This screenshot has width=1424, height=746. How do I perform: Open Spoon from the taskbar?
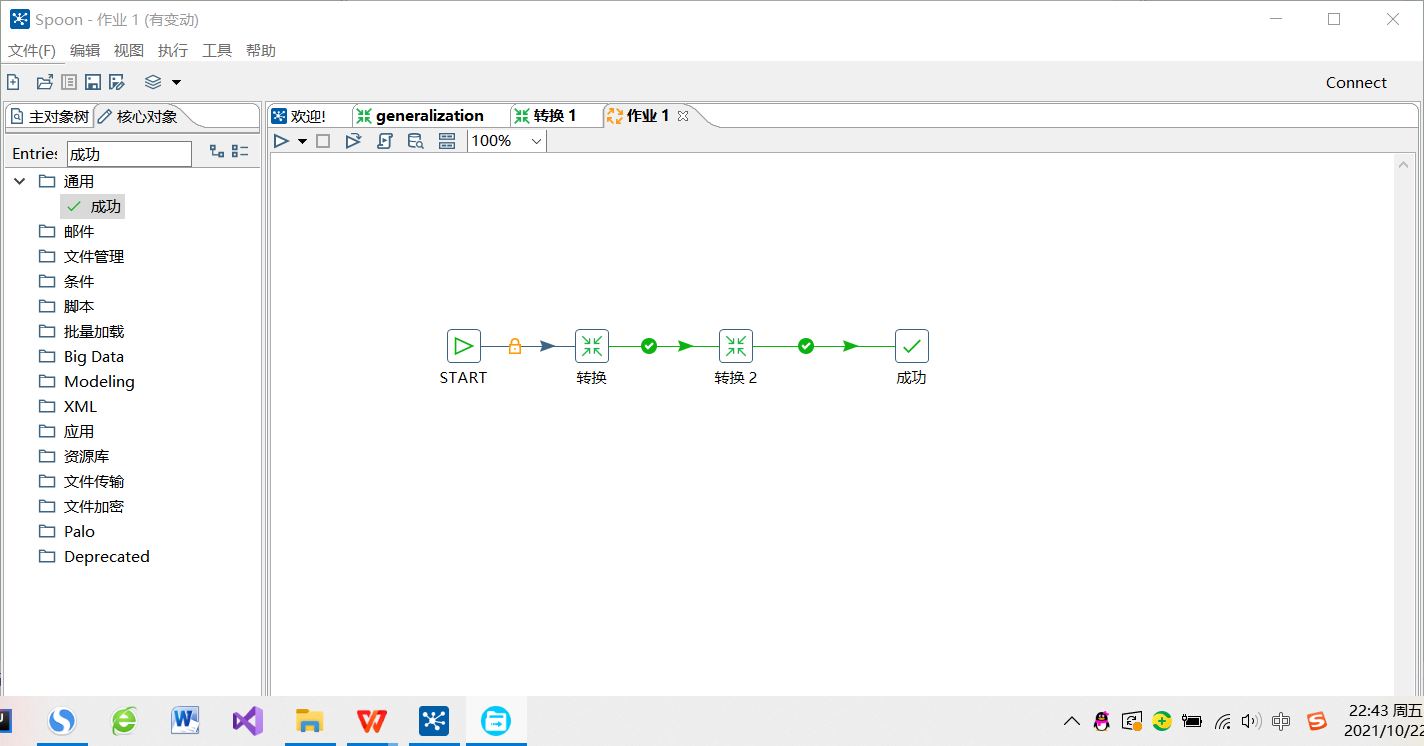(x=434, y=720)
